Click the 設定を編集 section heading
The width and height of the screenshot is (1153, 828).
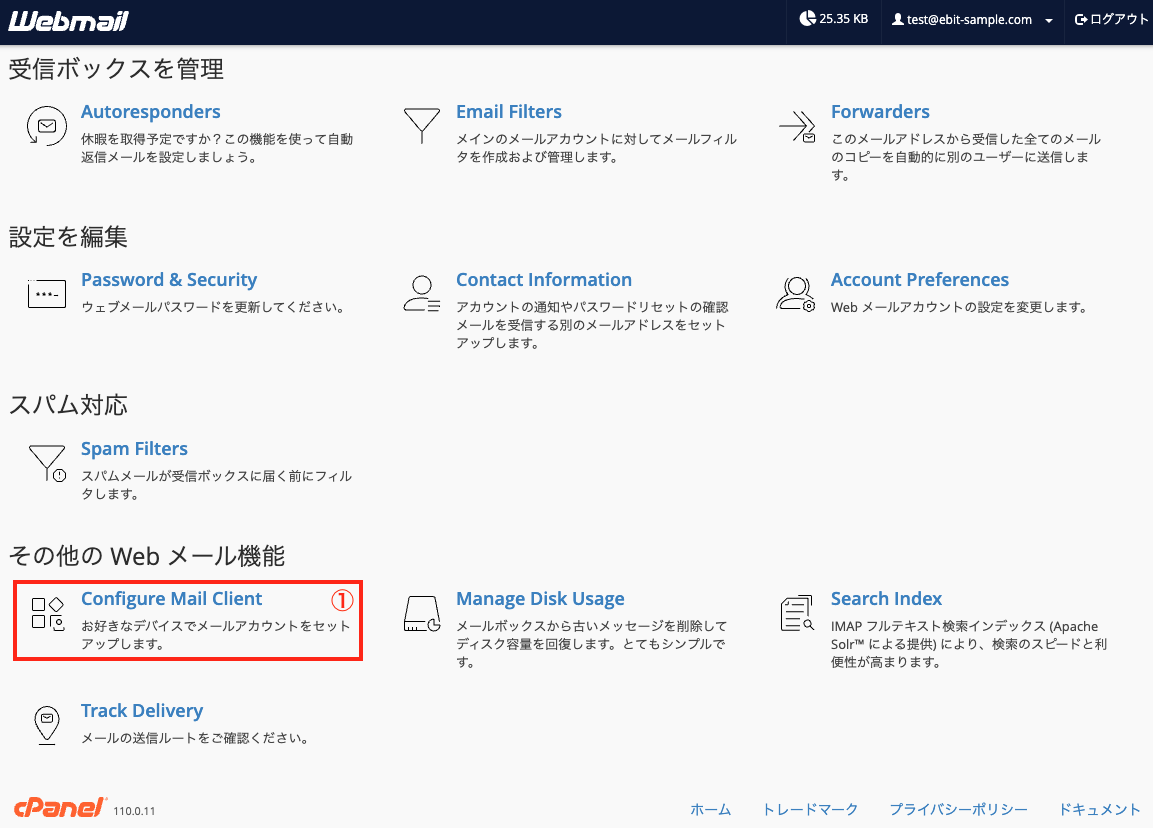point(68,237)
